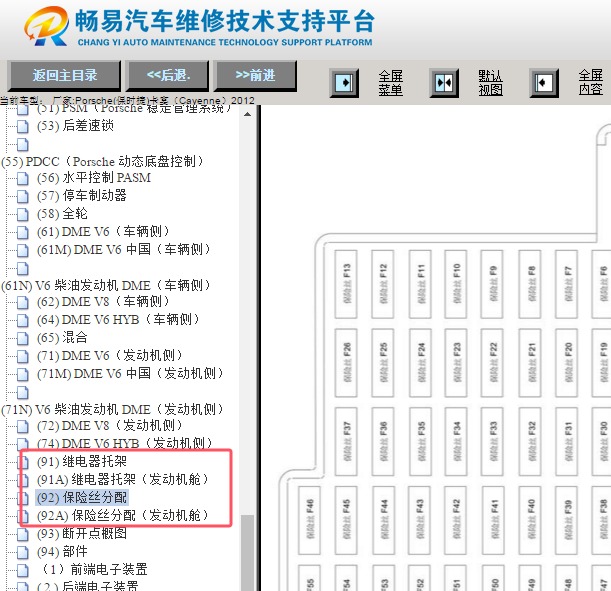611x591 pixels.
Task: Click page icon beside (65) 混合
Action: (23, 338)
